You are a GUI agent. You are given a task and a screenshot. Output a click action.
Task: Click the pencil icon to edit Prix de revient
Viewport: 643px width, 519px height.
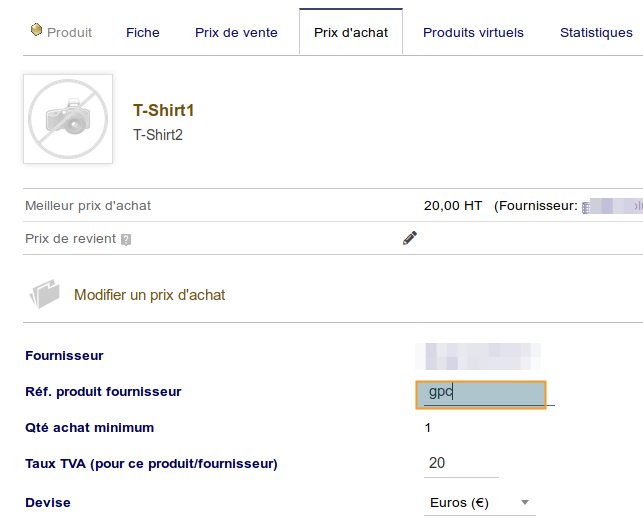(x=409, y=238)
